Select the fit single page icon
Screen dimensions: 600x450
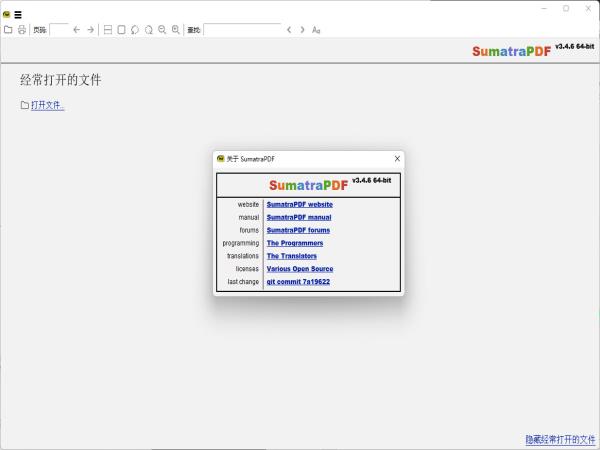coord(121,29)
